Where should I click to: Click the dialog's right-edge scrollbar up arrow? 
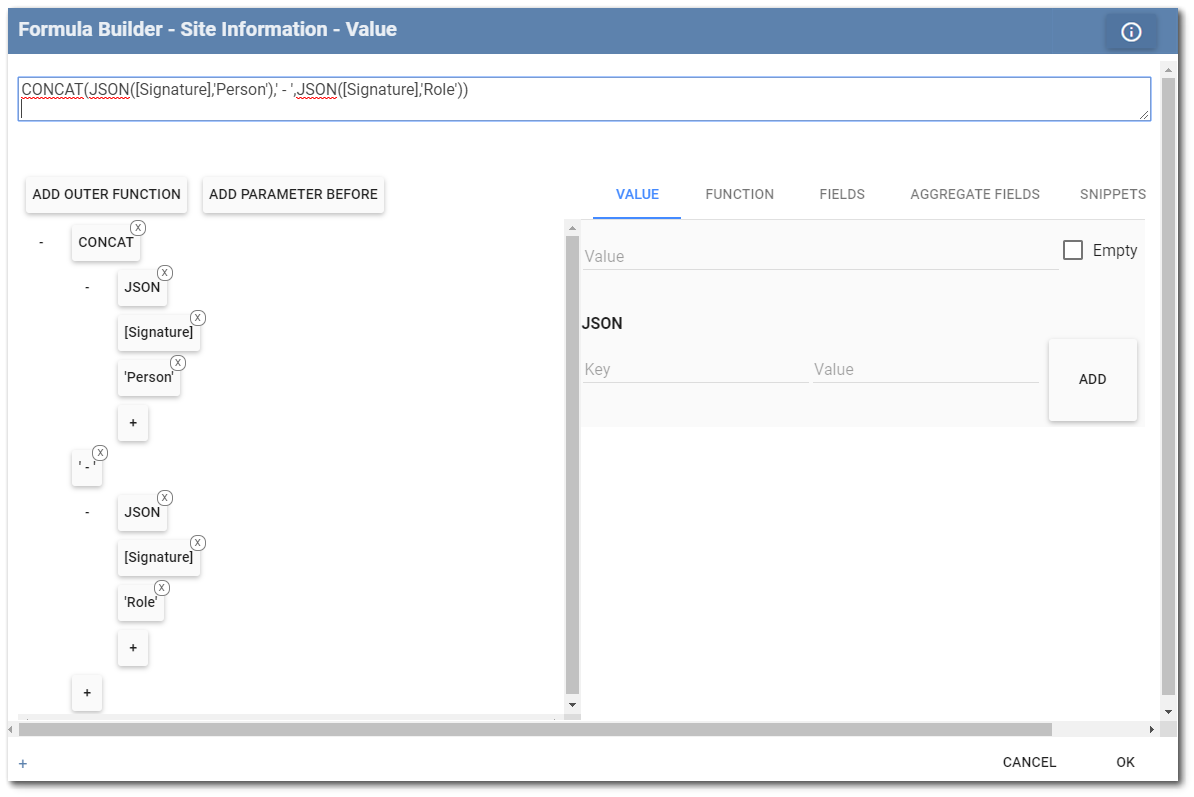(1169, 70)
